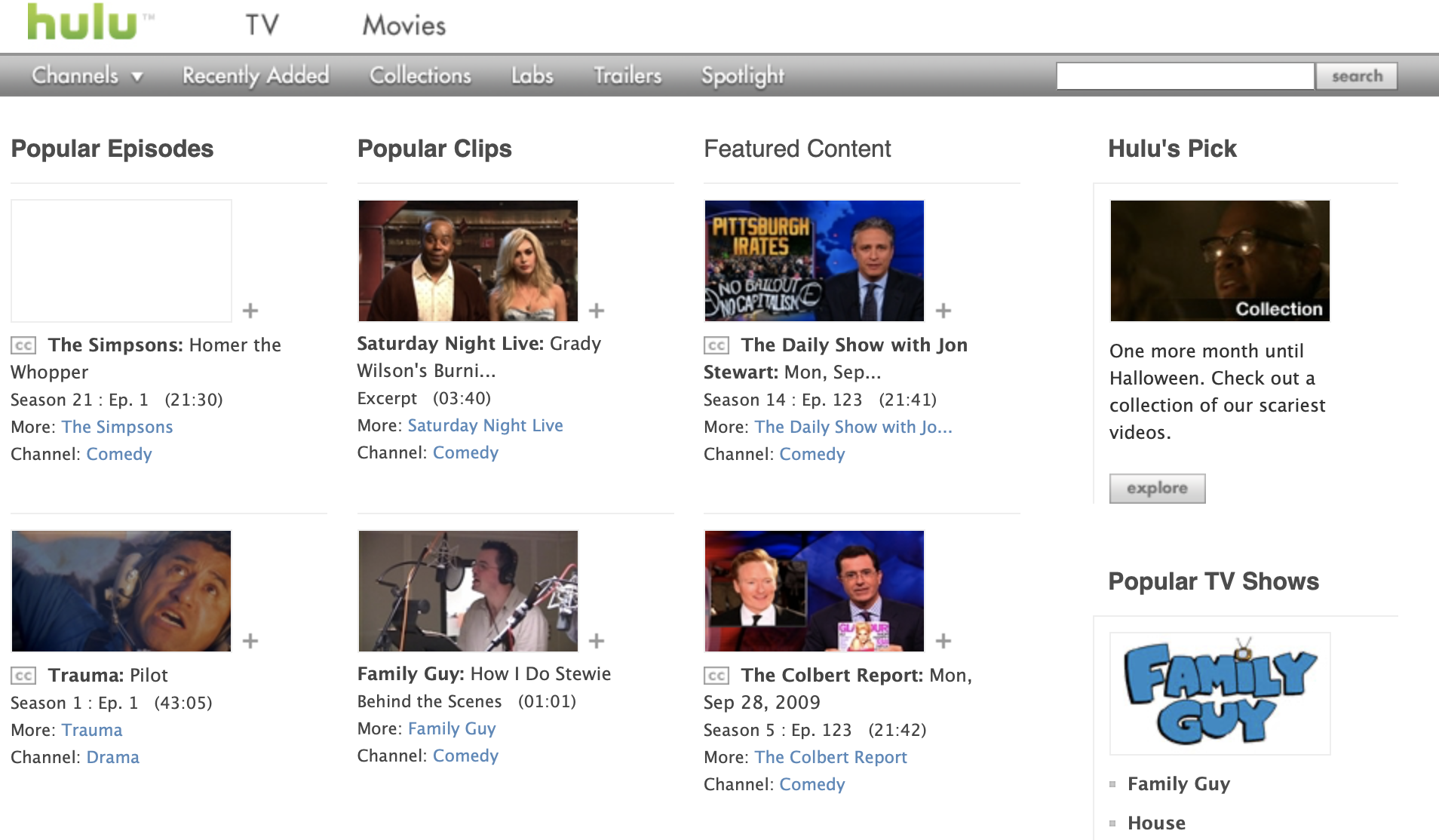
Task: Open Comedy channel link under Saturday Night Live
Action: pos(465,452)
